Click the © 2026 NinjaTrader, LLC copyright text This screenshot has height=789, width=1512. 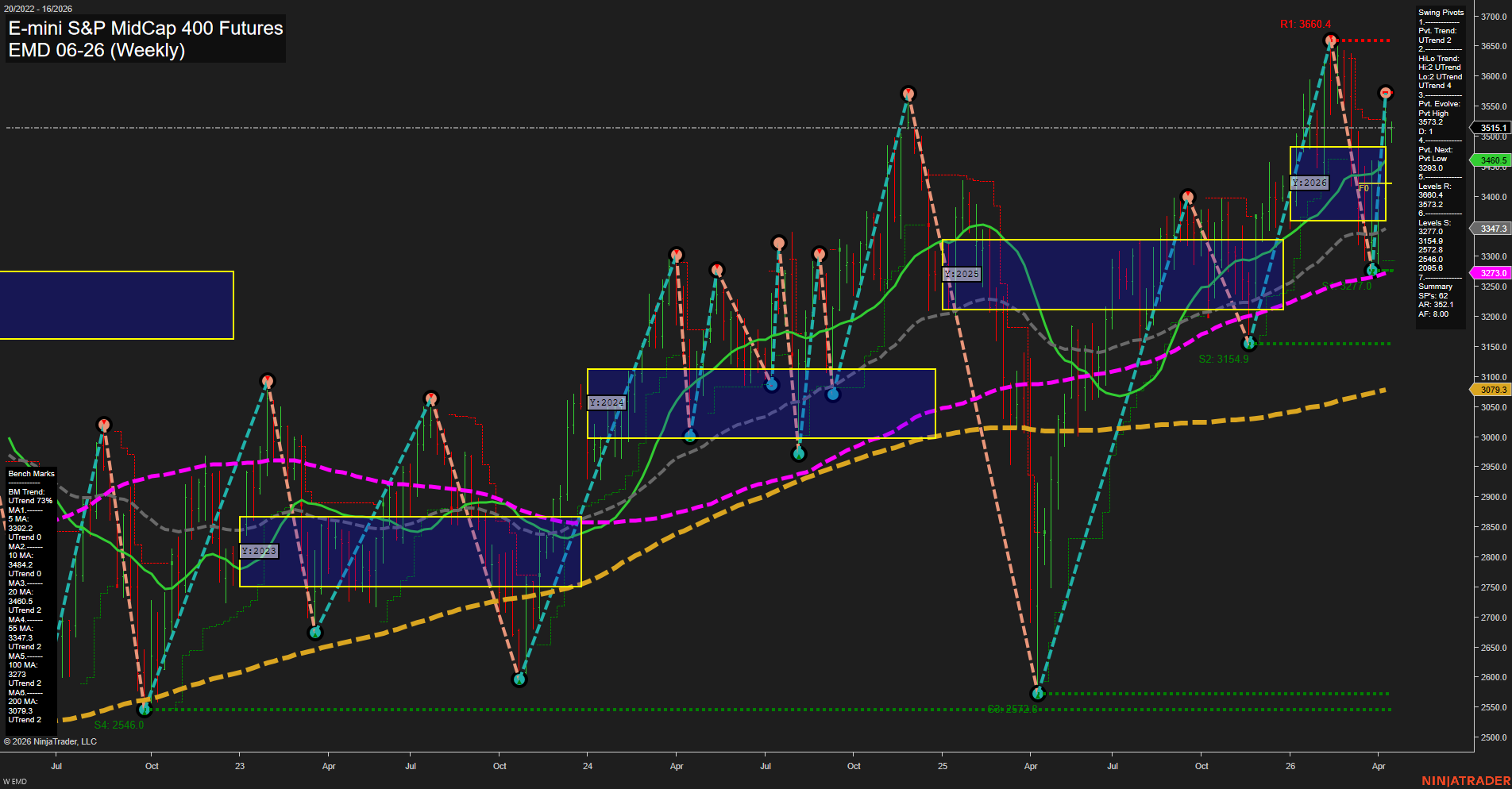(51, 741)
